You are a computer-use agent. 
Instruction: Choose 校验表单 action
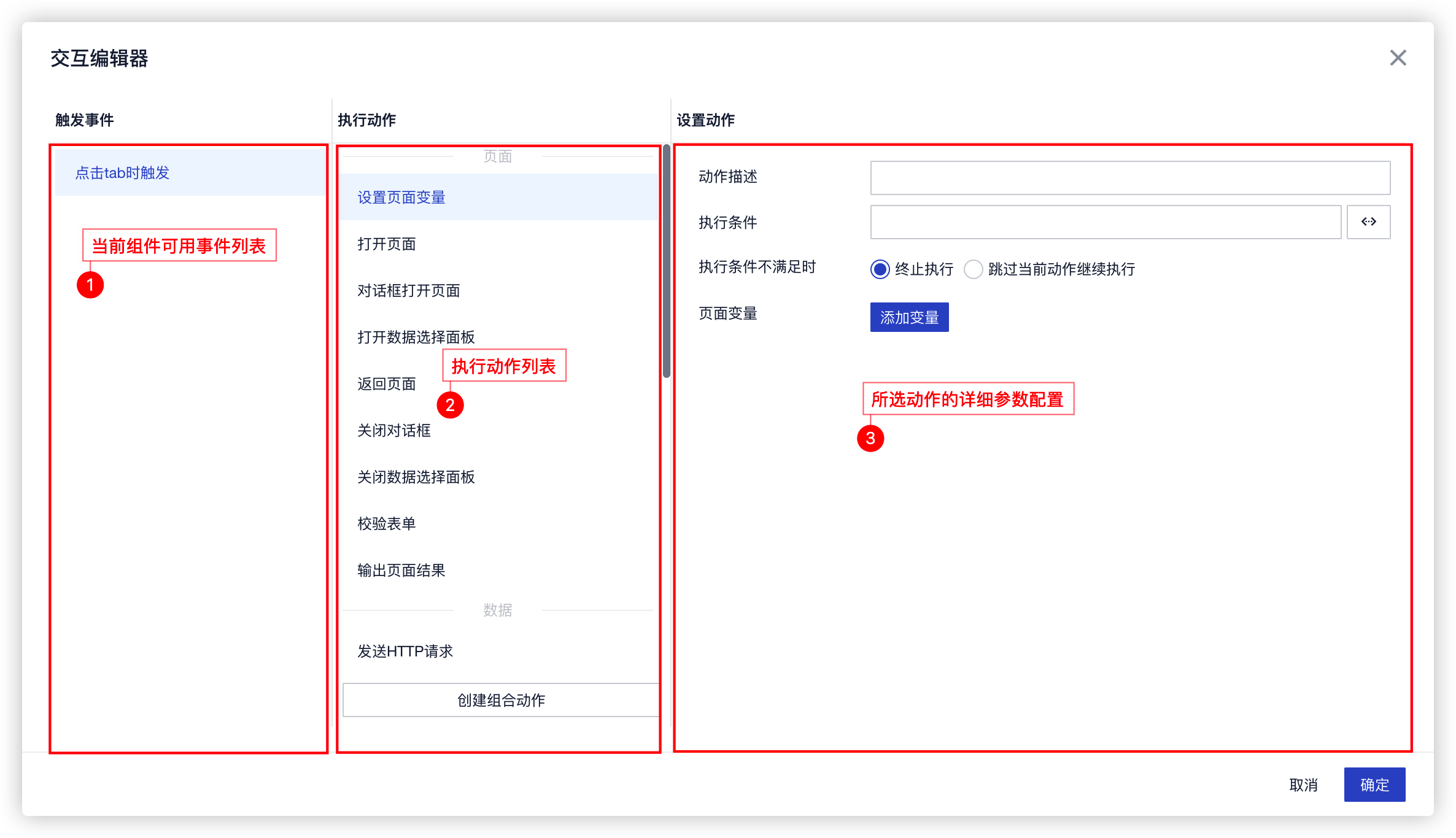387,524
